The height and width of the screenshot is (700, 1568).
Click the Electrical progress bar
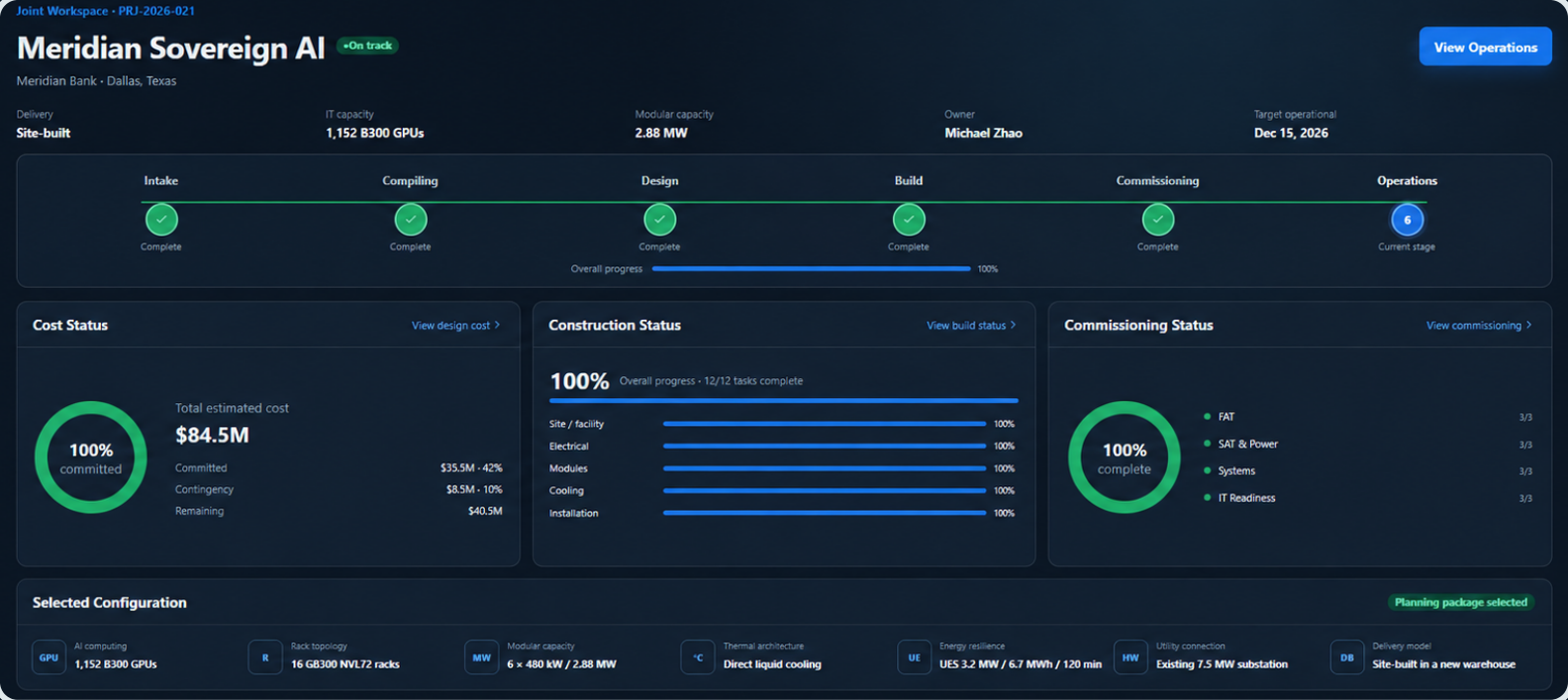pos(825,447)
